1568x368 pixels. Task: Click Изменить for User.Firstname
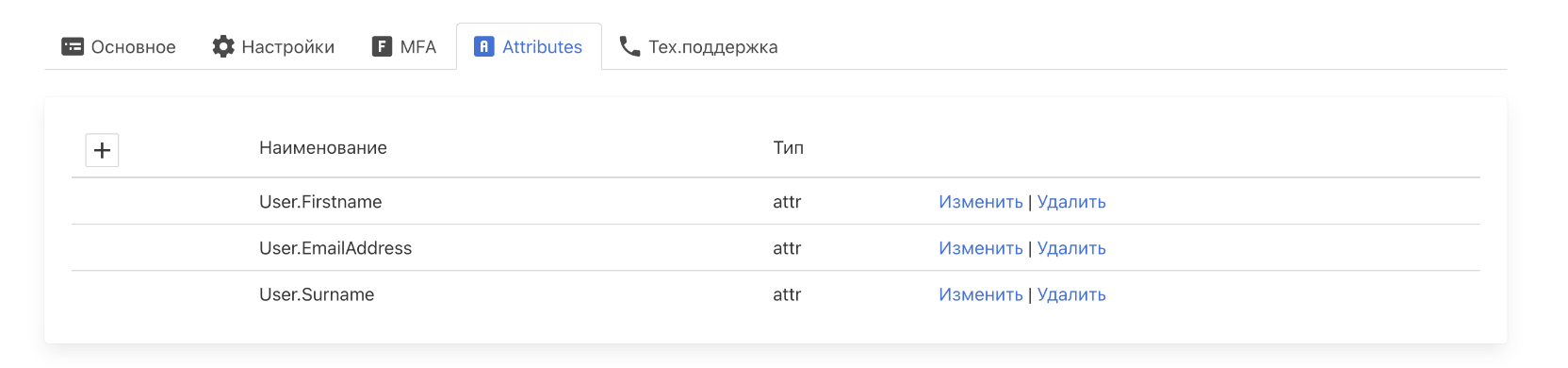point(981,202)
